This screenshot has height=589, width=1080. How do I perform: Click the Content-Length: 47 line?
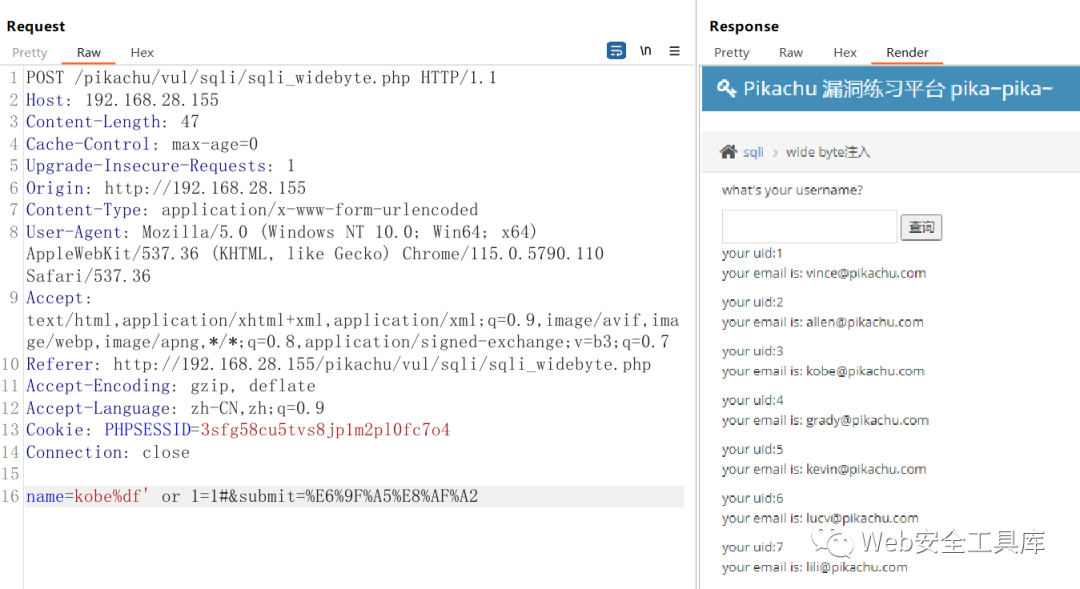click(x=112, y=122)
